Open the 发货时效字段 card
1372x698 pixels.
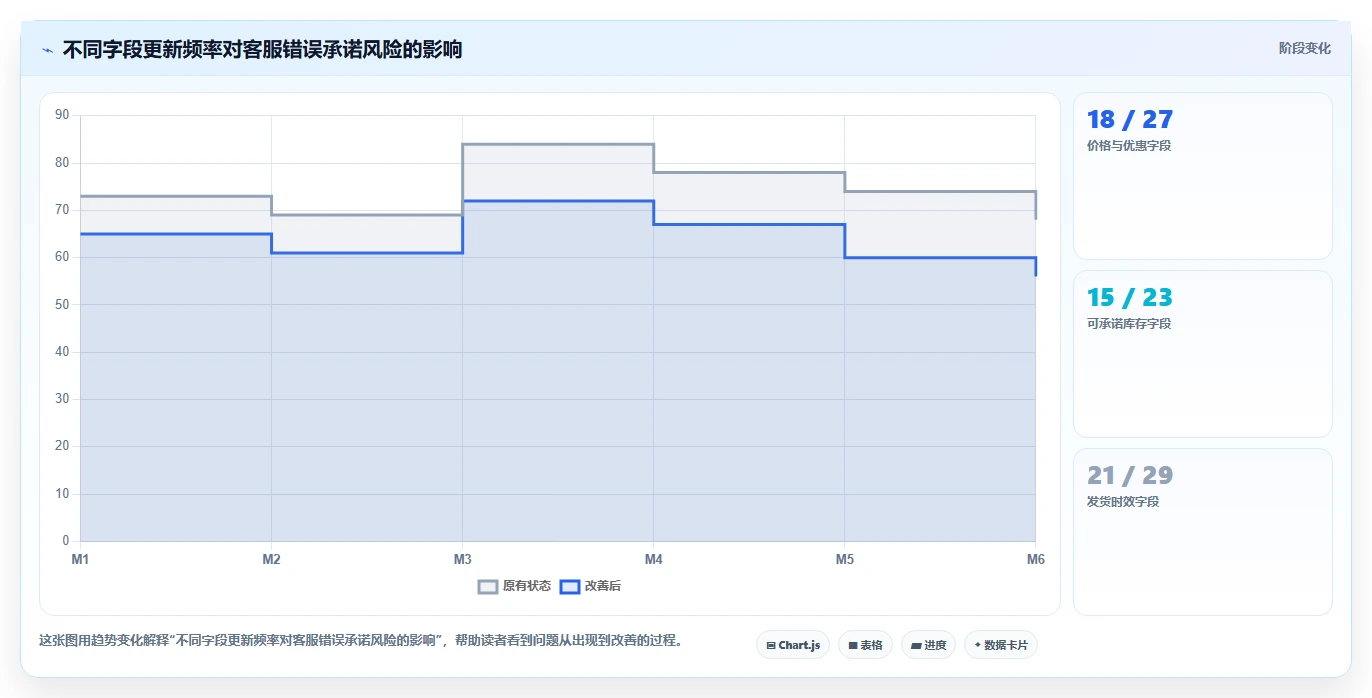tap(1202, 532)
